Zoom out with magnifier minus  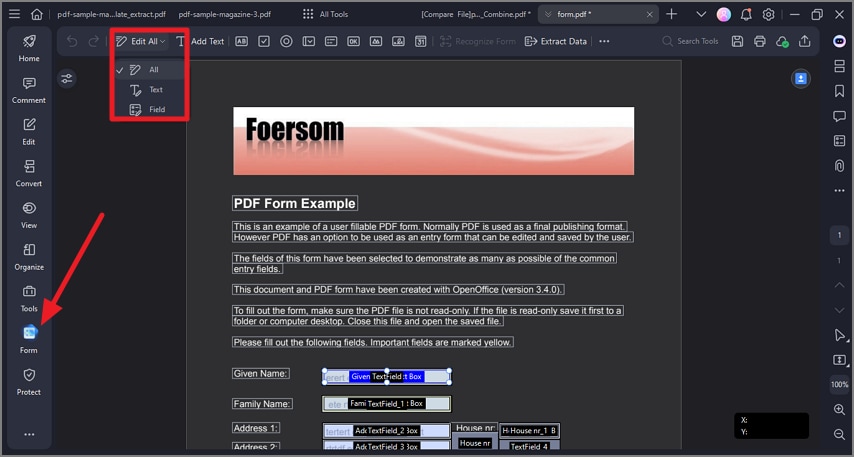click(839, 434)
